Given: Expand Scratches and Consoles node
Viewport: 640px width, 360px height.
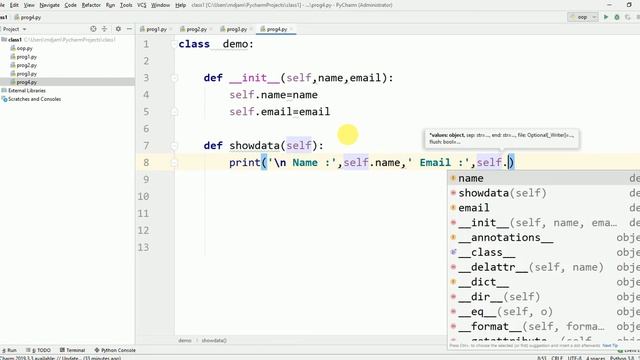Looking at the screenshot, I should coord(34,99).
